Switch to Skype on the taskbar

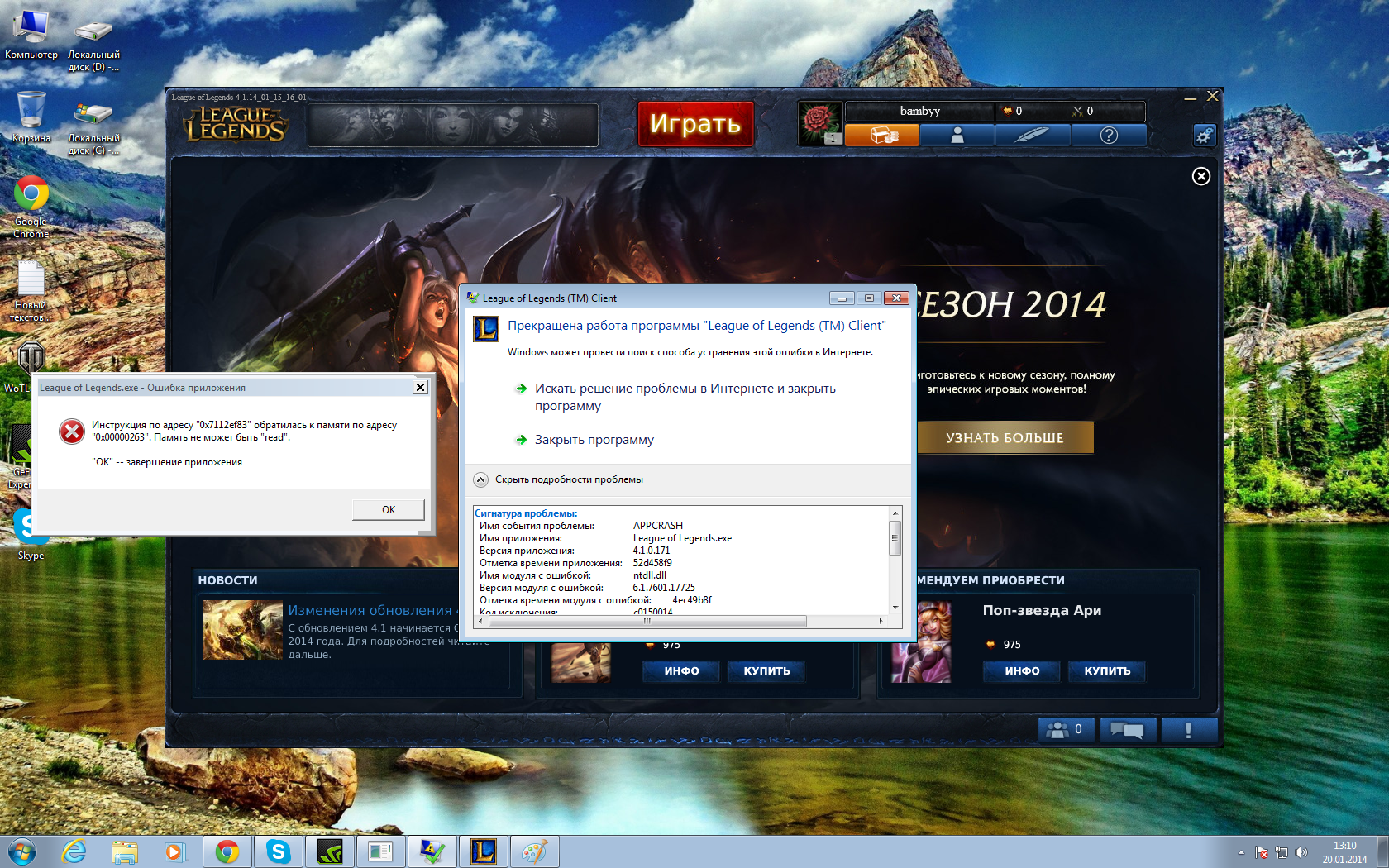278,851
